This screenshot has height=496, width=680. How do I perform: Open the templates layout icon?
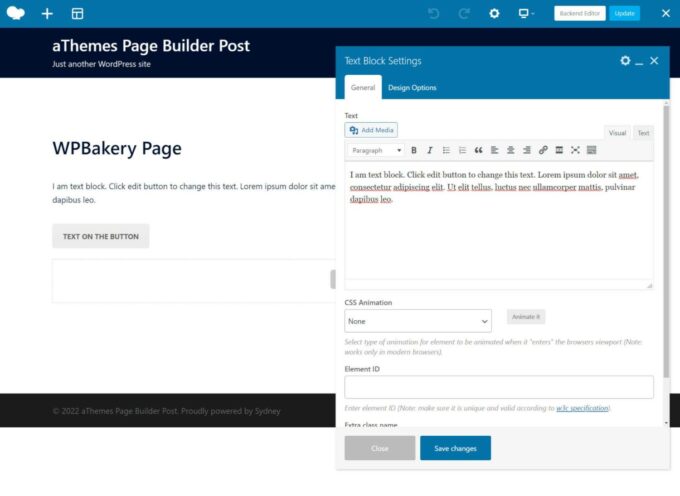(77, 13)
